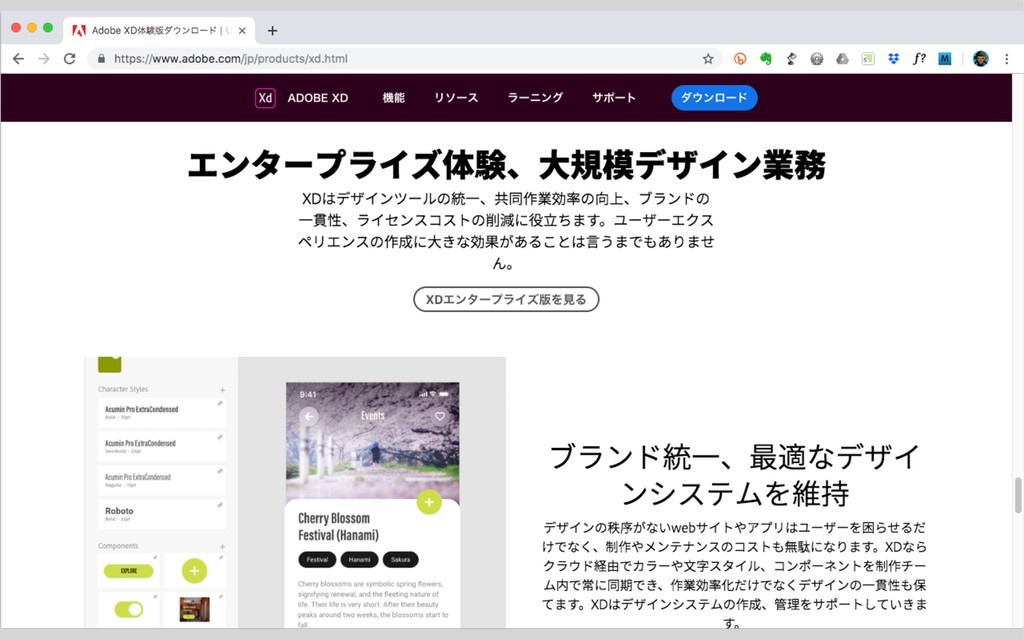Click the blue ダウンロード button
This screenshot has height=640, width=1024.
[x=714, y=98]
